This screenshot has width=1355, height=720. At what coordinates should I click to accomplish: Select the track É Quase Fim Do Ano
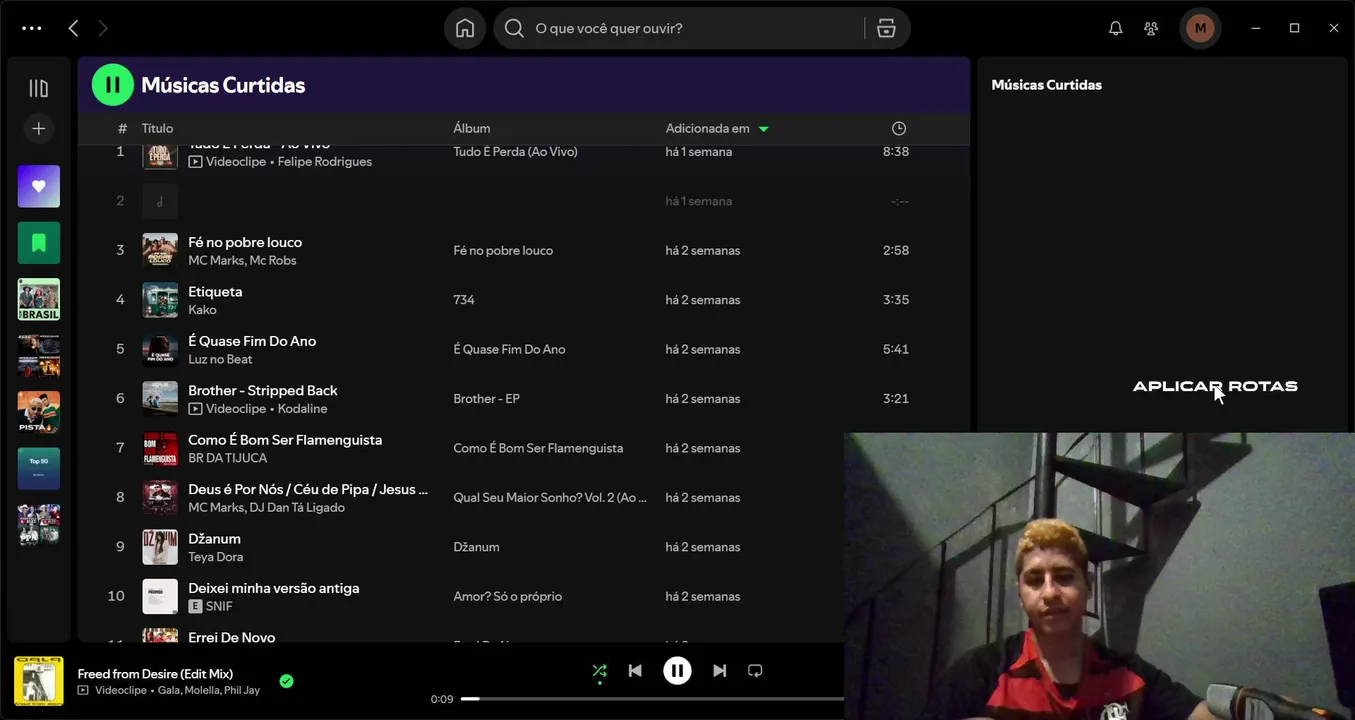click(252, 341)
